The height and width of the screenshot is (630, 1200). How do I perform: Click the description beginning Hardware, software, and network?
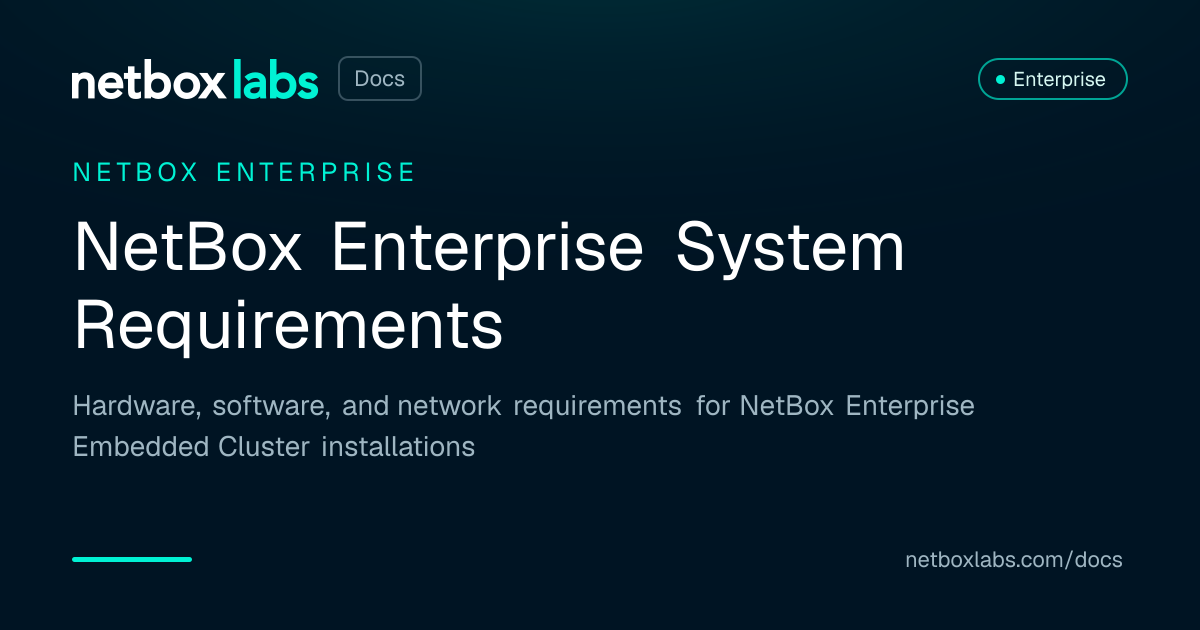[x=524, y=426]
